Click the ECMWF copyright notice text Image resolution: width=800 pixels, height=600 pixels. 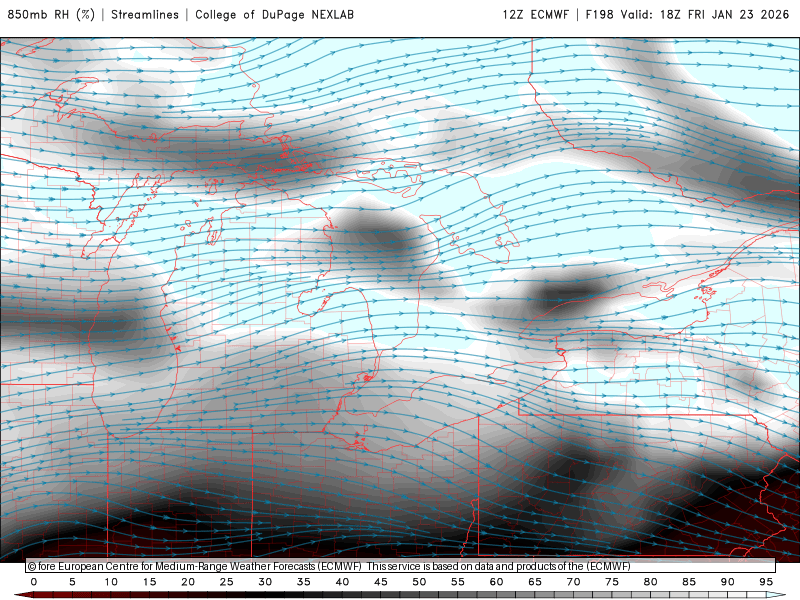329,566
